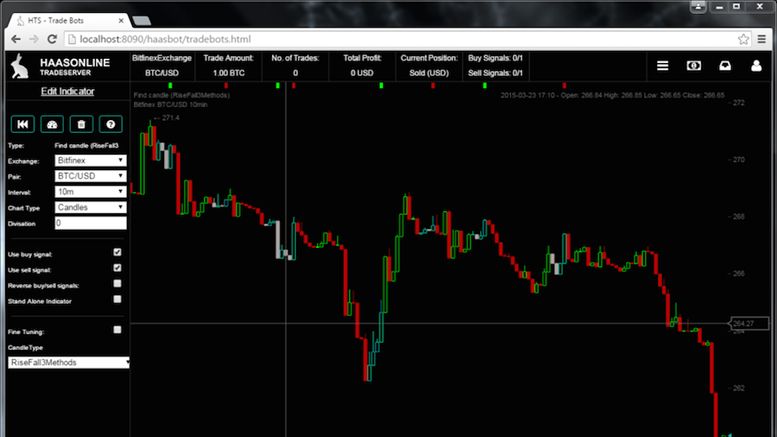Toggle the Use sell signal checkbox
The image size is (777, 437).
pyautogui.click(x=117, y=268)
